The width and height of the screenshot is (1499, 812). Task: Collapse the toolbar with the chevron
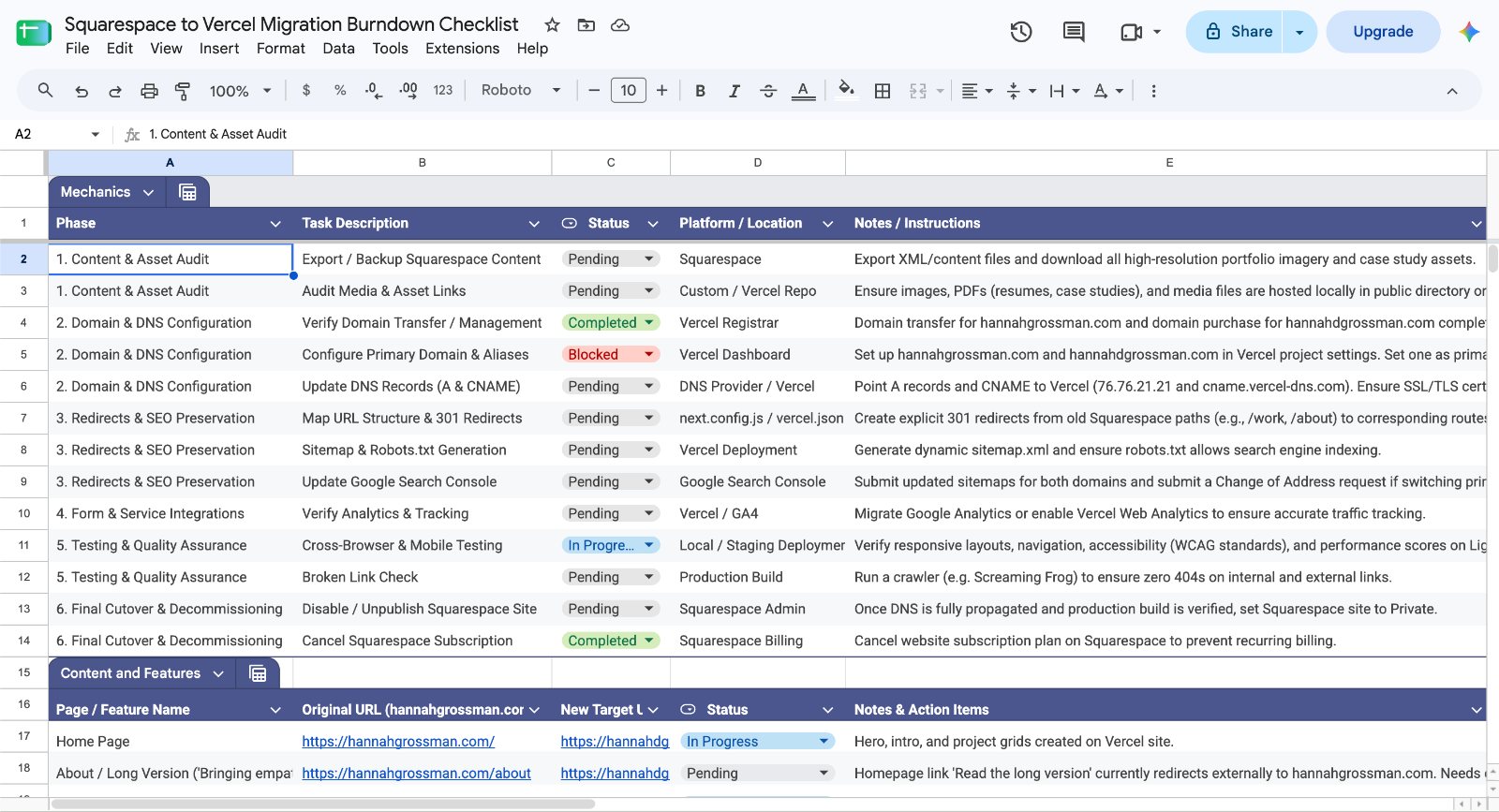1452,91
